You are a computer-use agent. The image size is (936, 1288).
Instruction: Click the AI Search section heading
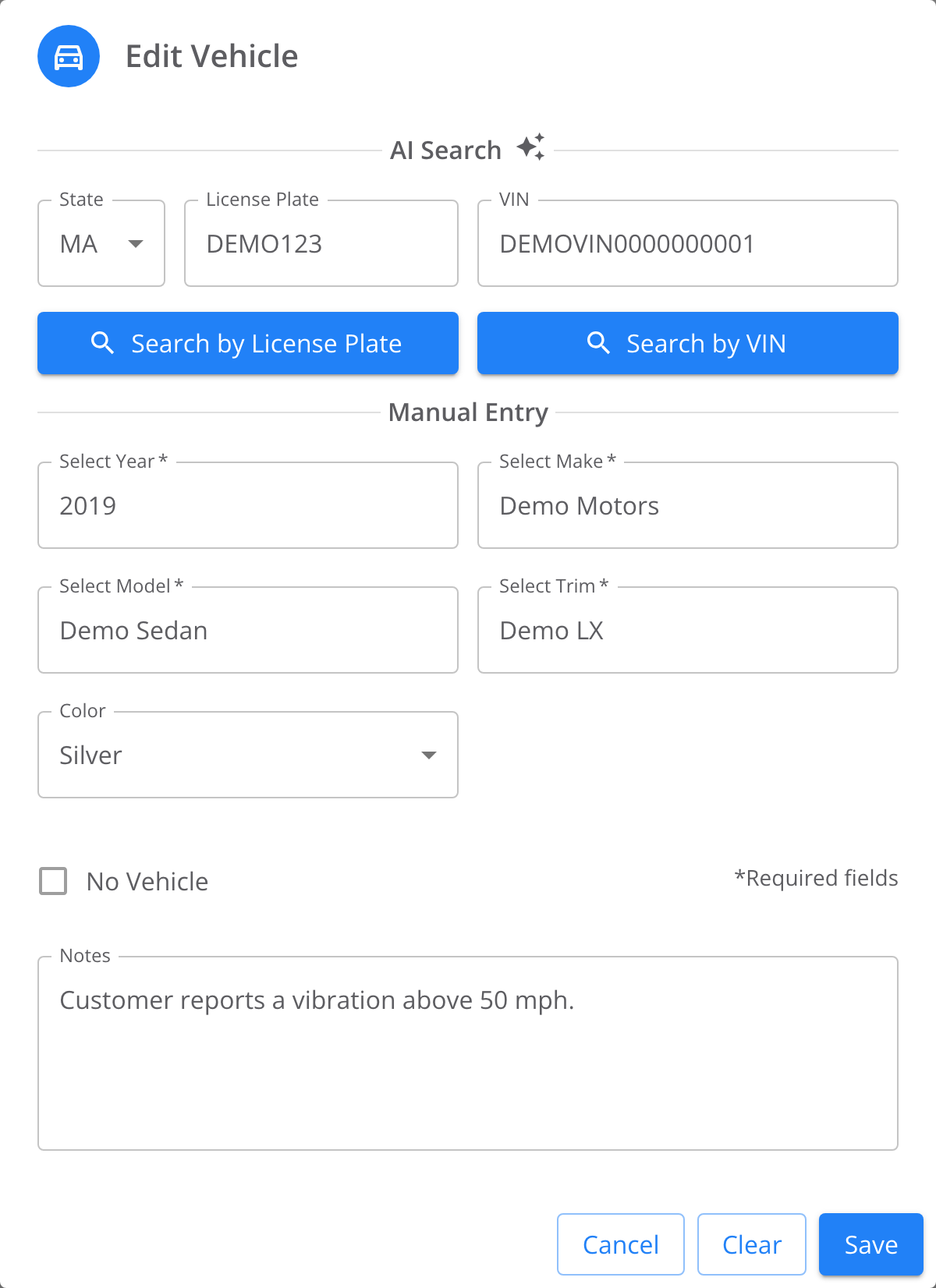pyautogui.click(x=445, y=150)
